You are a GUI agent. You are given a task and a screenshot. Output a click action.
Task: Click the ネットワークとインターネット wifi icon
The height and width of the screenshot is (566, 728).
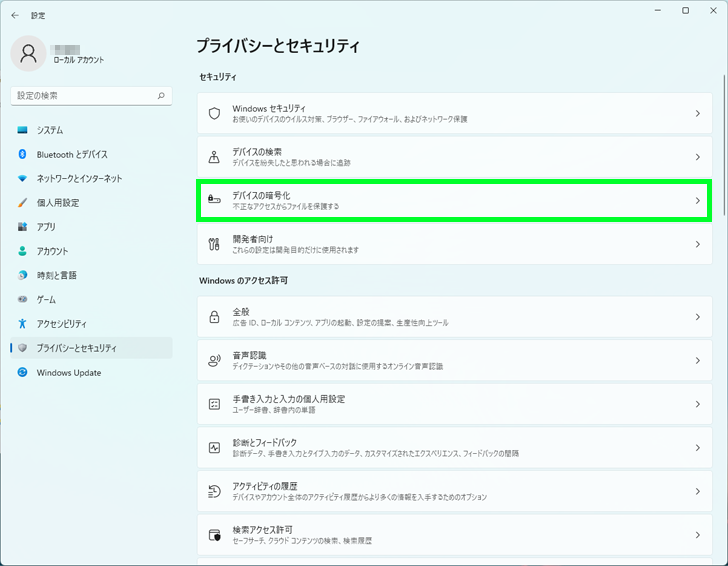(x=22, y=178)
